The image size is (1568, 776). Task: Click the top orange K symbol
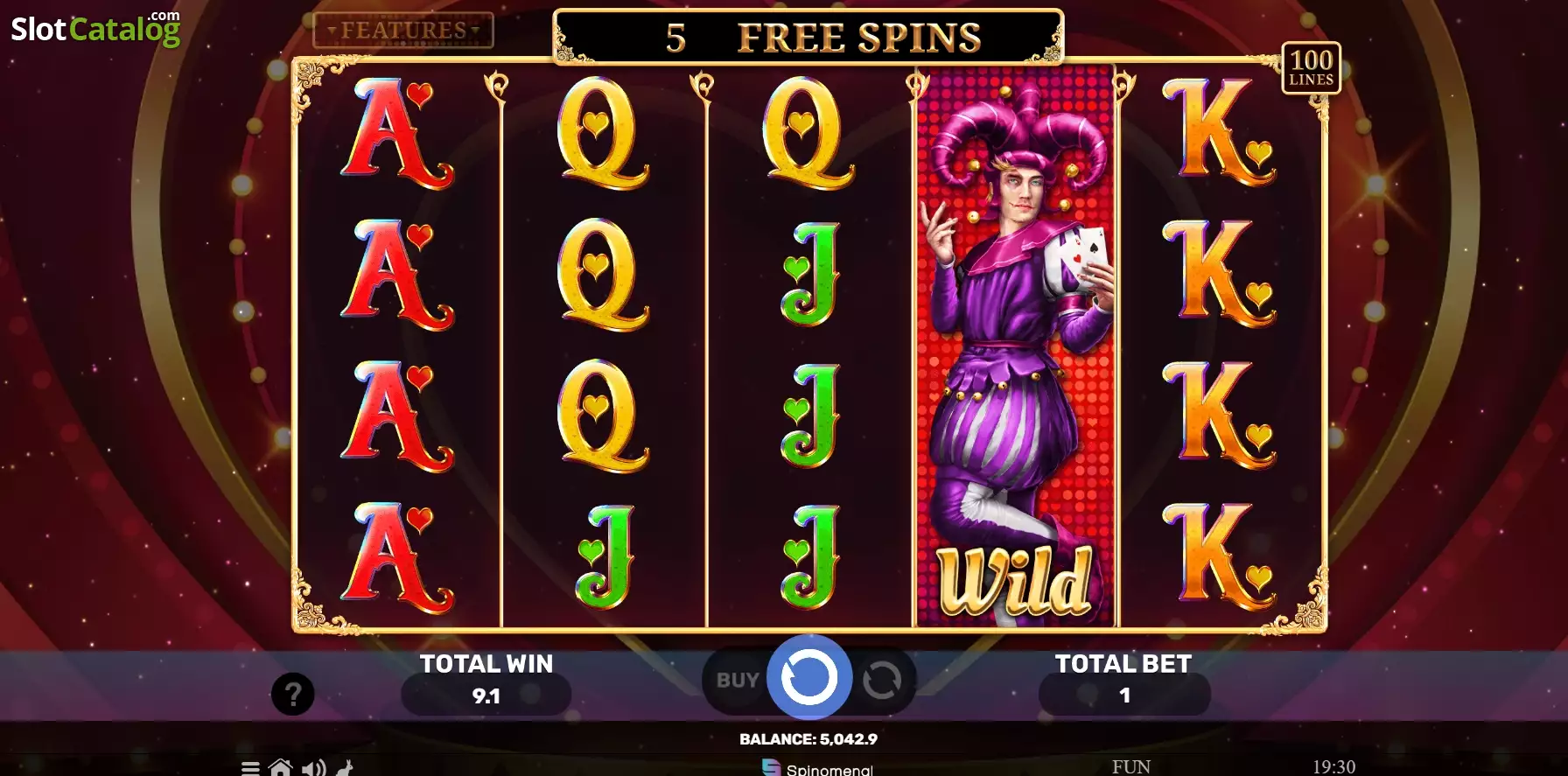1219,132
